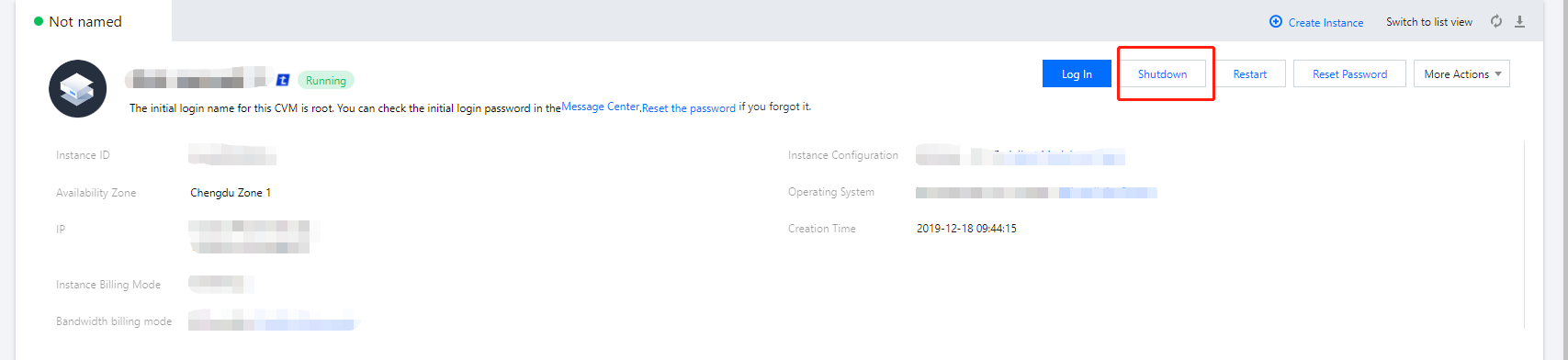Select the Not named tab
The width and height of the screenshot is (1568, 360).
pyautogui.click(x=87, y=21)
